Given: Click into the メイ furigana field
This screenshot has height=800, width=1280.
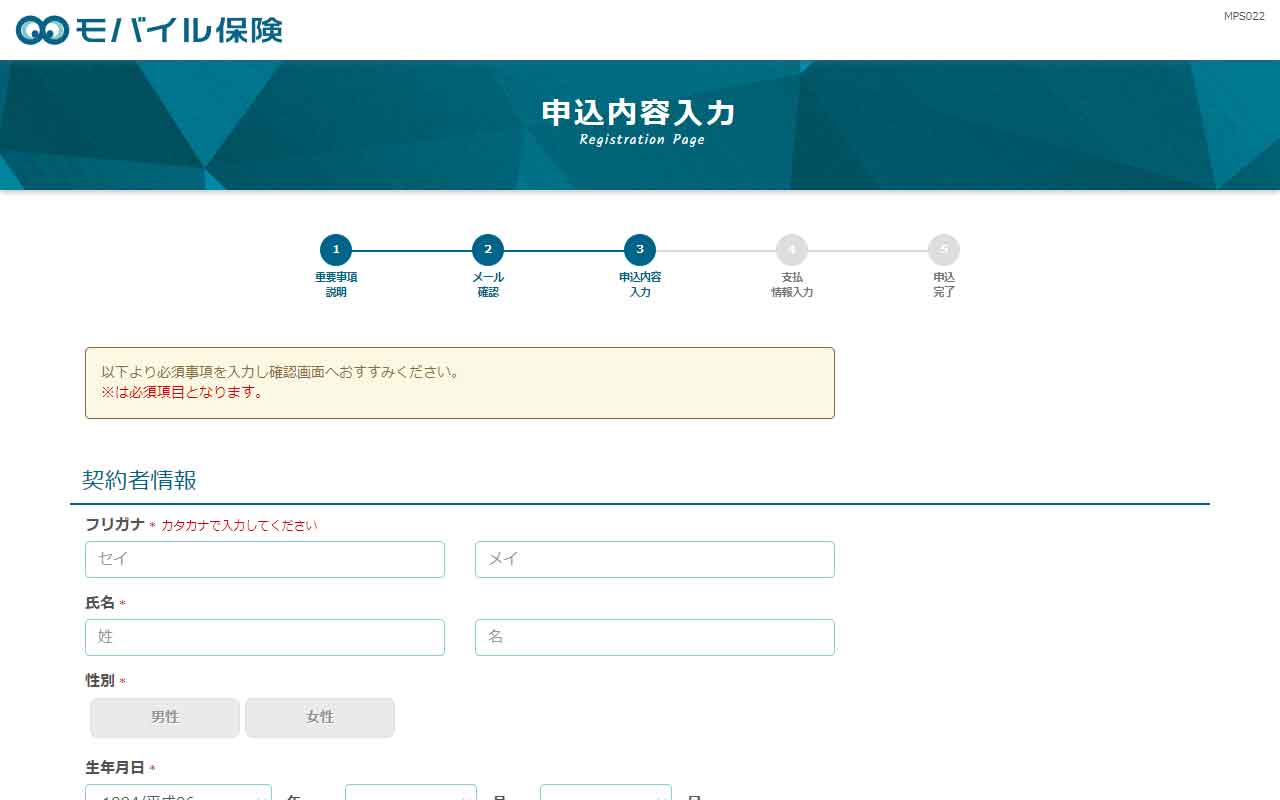Looking at the screenshot, I should [655, 559].
